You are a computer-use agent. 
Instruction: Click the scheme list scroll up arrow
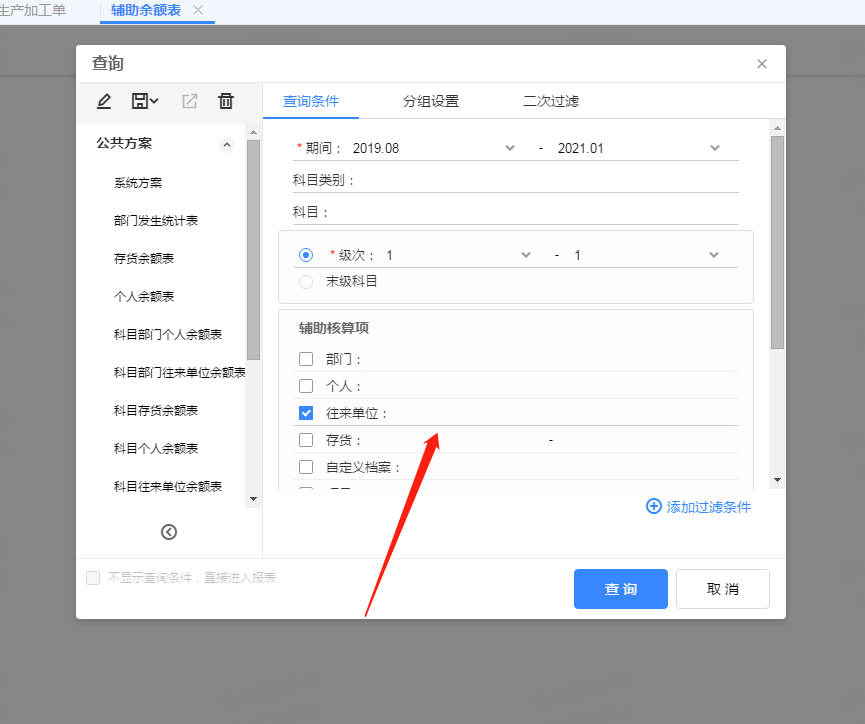(x=253, y=132)
